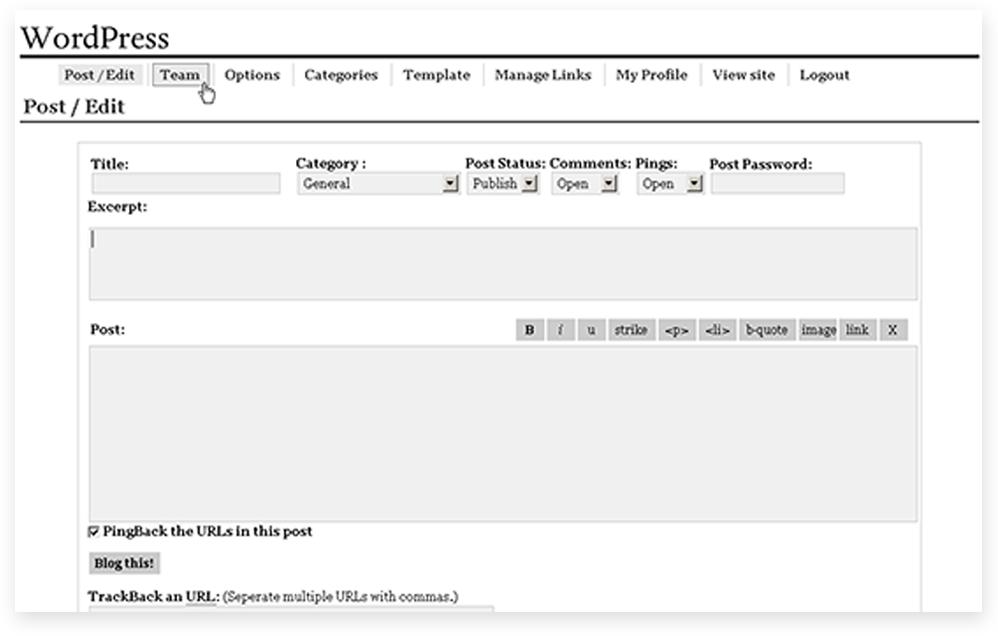
Task: Go to the Team page
Action: (180, 75)
